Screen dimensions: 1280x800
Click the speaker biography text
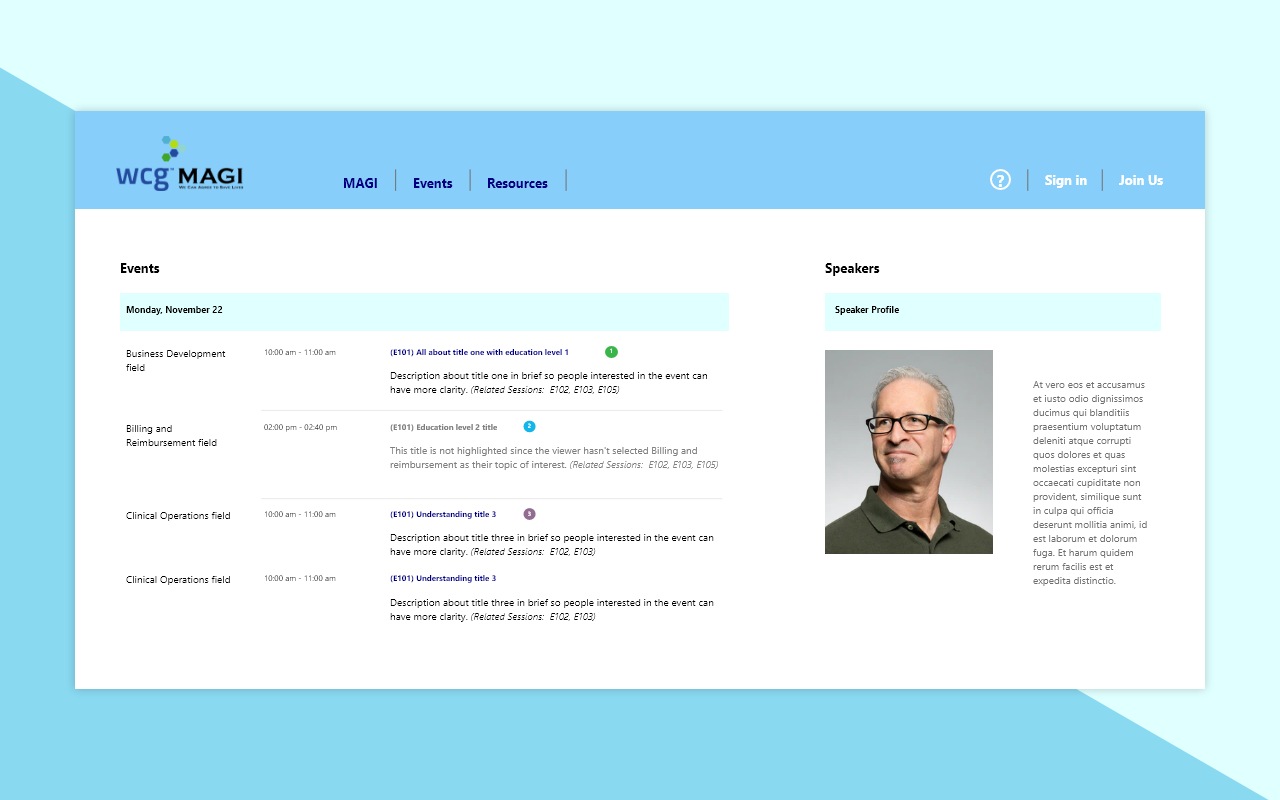tap(1090, 482)
